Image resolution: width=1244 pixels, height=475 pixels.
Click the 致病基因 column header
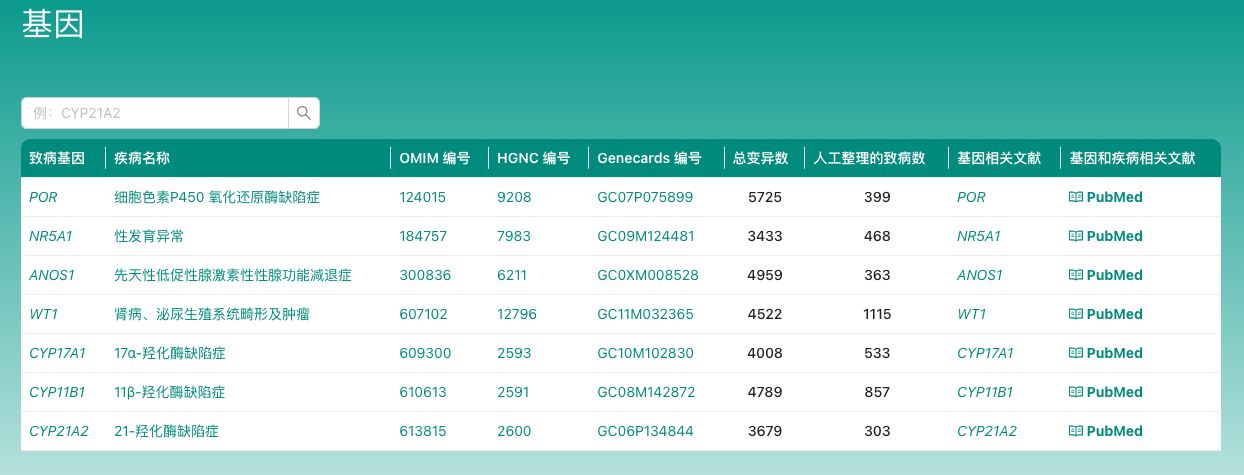click(57, 158)
